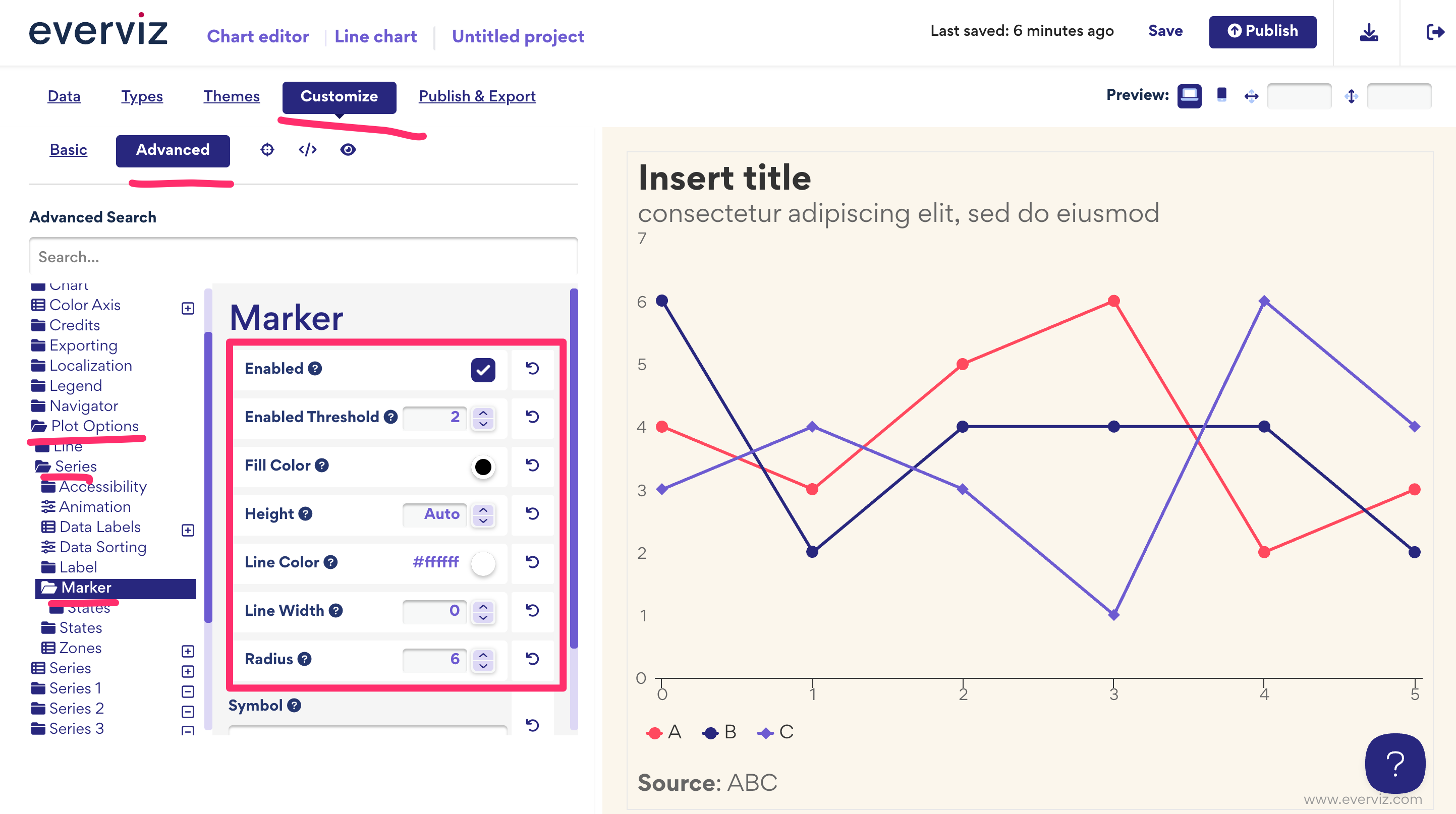
Task: Toggle series A in chart legend
Action: click(x=664, y=733)
